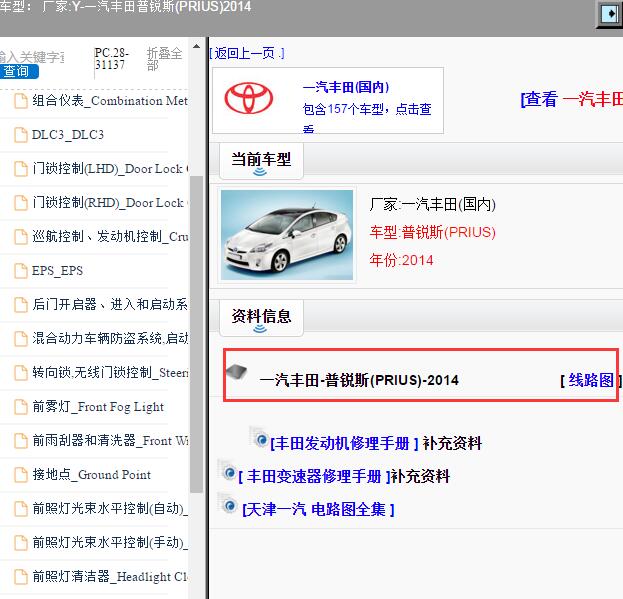Click the 车型 title bar text
The image size is (623, 599).
click(126, 7)
